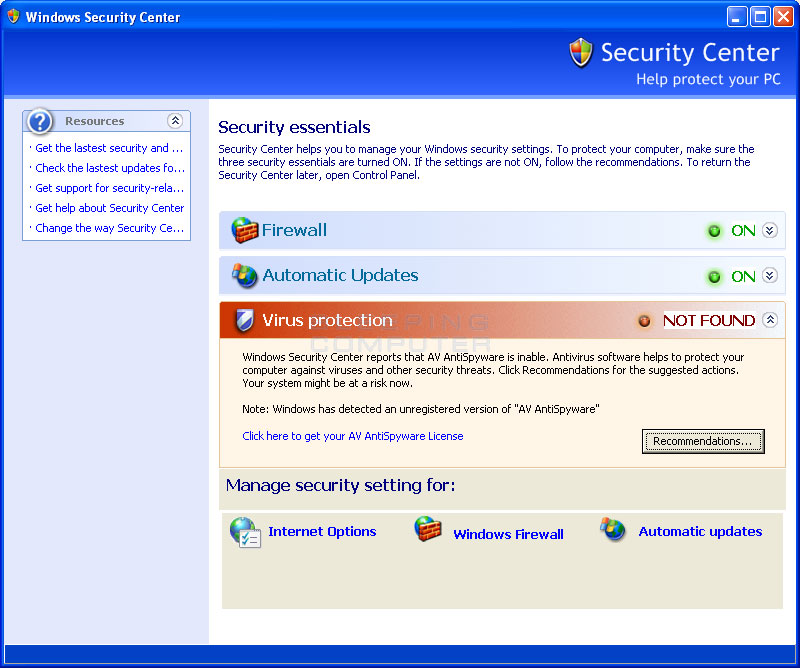Expand the Firewall section chevron
Image resolution: width=800 pixels, height=668 pixels.
pyautogui.click(x=770, y=230)
